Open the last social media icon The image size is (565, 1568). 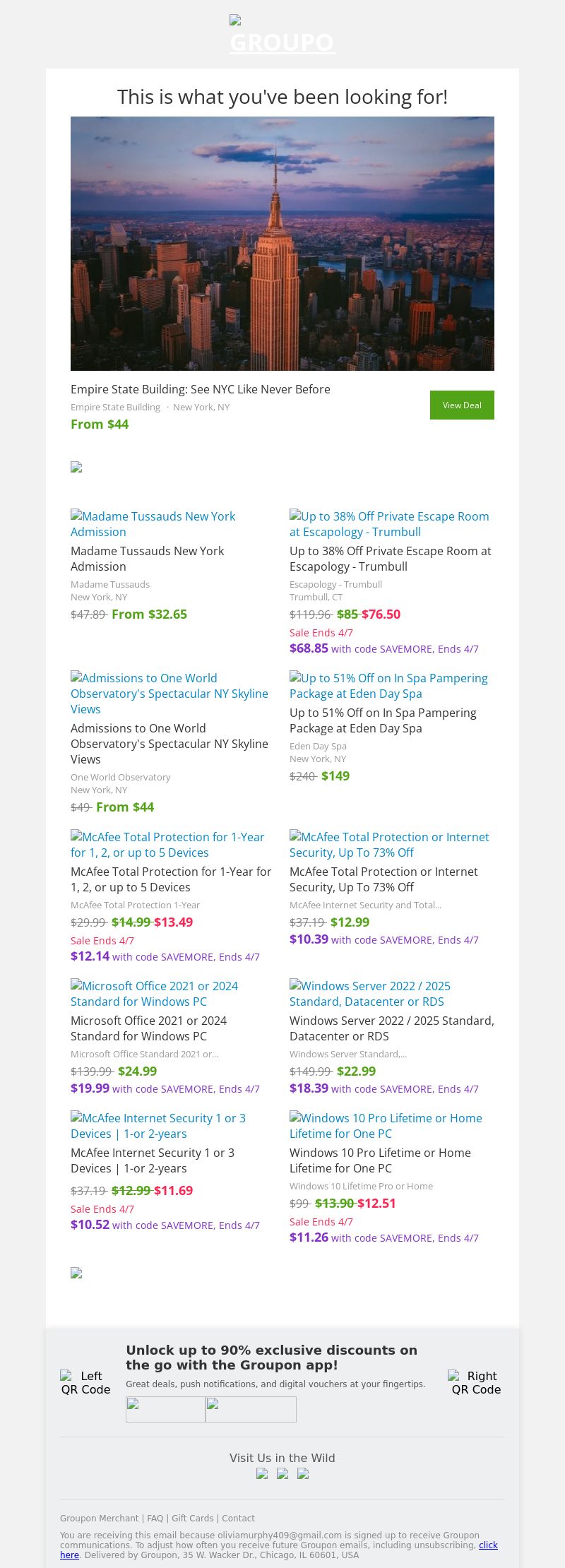point(303,1473)
